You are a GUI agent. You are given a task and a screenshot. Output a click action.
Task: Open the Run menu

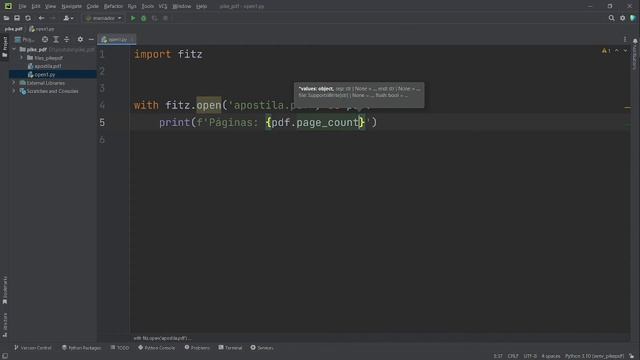click(x=132, y=6)
